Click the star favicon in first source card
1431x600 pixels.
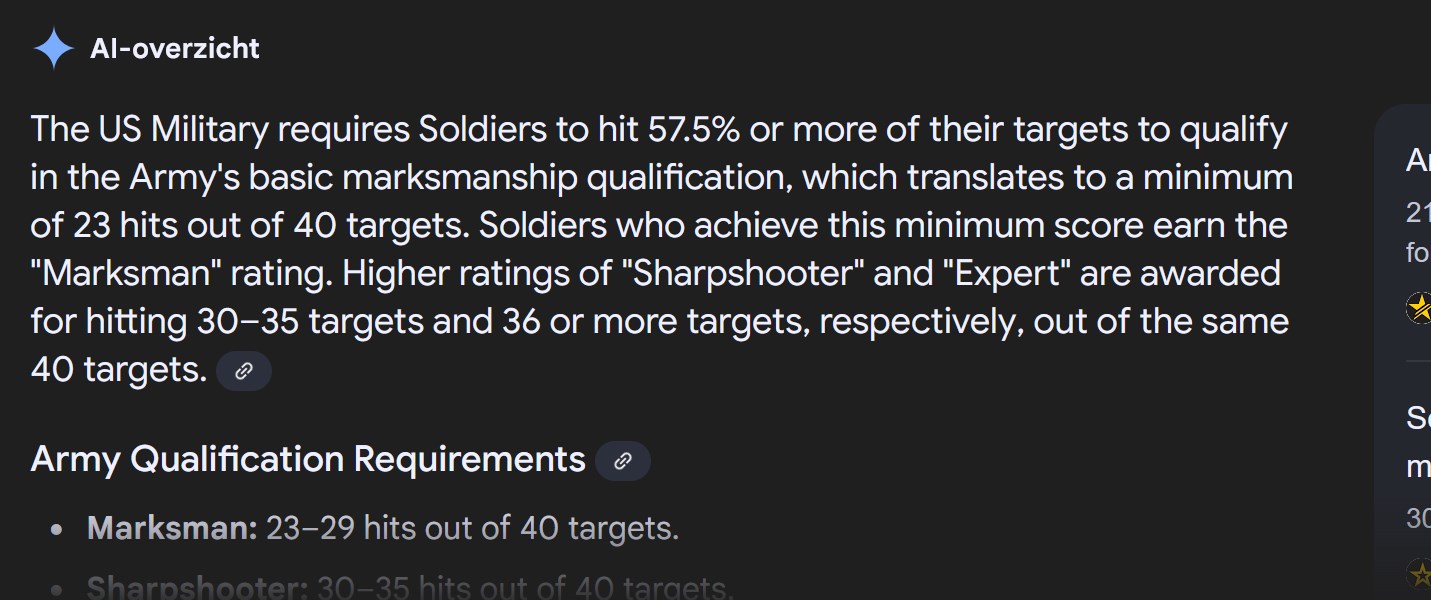[x=1420, y=308]
